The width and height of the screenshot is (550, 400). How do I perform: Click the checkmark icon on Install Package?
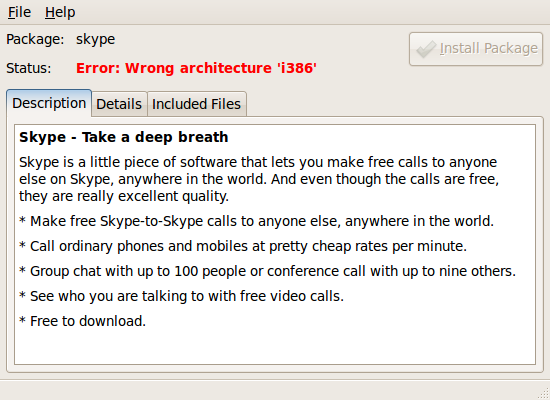[x=426, y=49]
